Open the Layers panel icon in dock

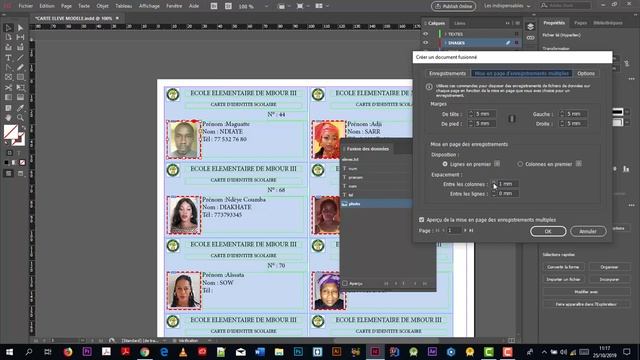tap(530, 27)
